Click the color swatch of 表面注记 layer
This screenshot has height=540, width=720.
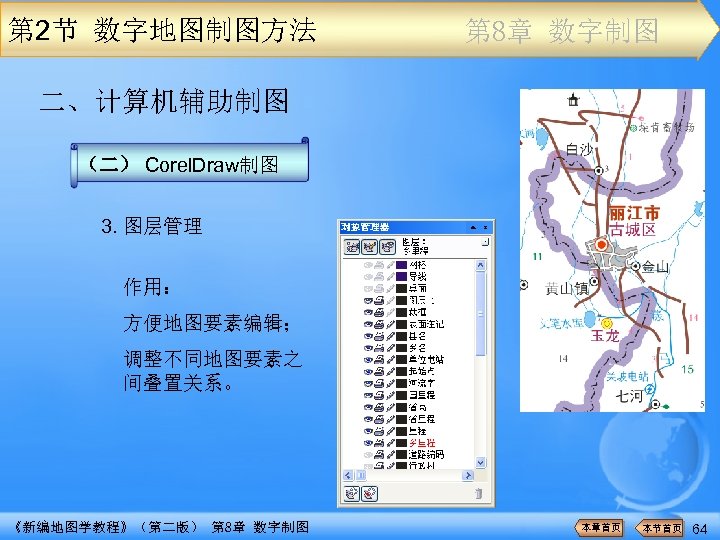point(402,324)
